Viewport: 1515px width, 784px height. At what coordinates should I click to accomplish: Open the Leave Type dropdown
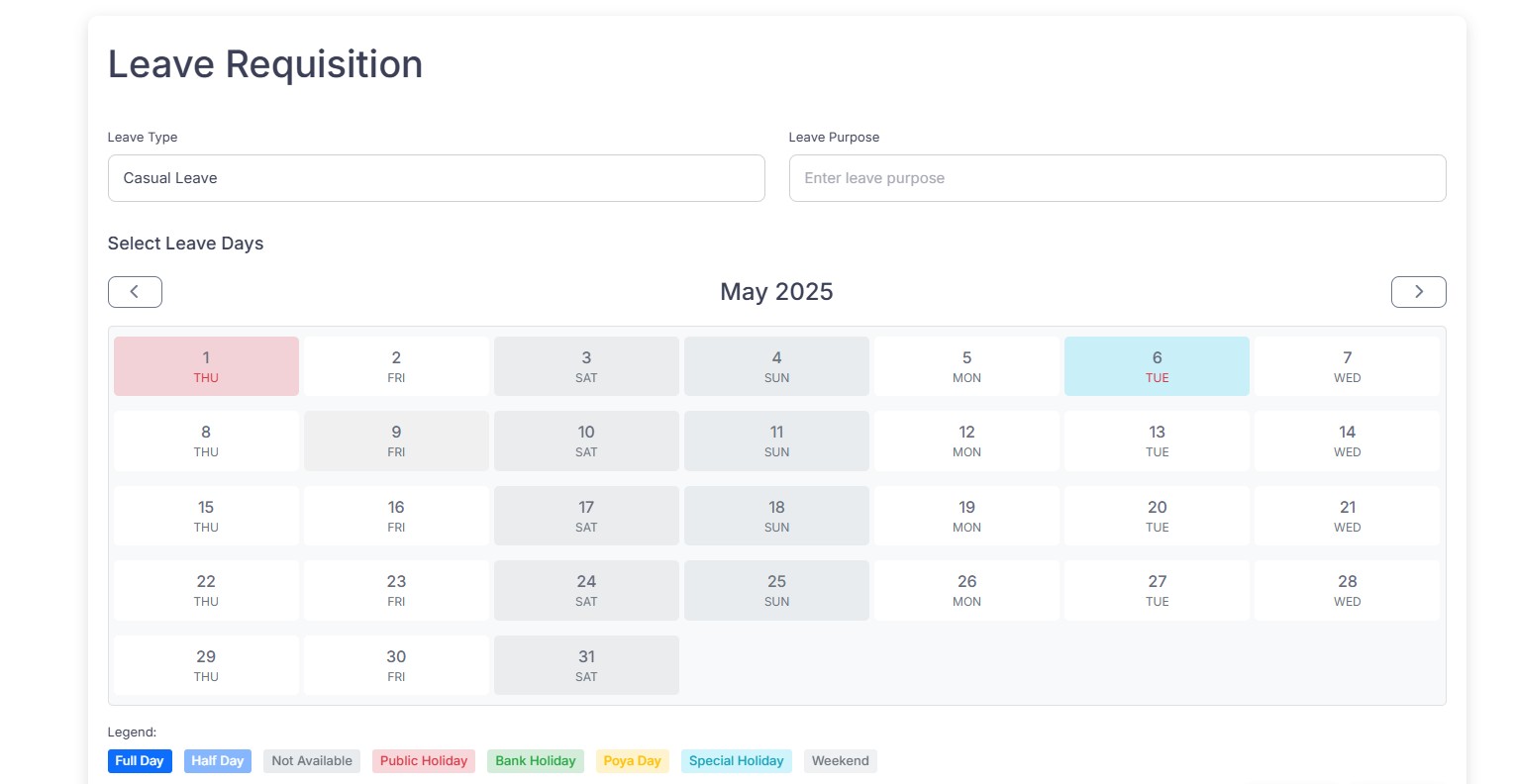[436, 178]
